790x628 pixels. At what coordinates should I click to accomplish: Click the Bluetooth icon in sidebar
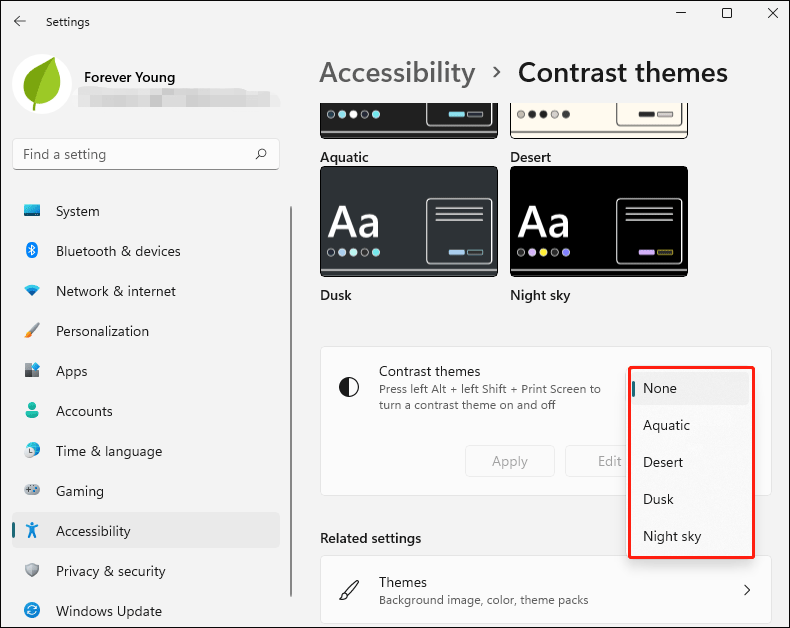coord(32,250)
